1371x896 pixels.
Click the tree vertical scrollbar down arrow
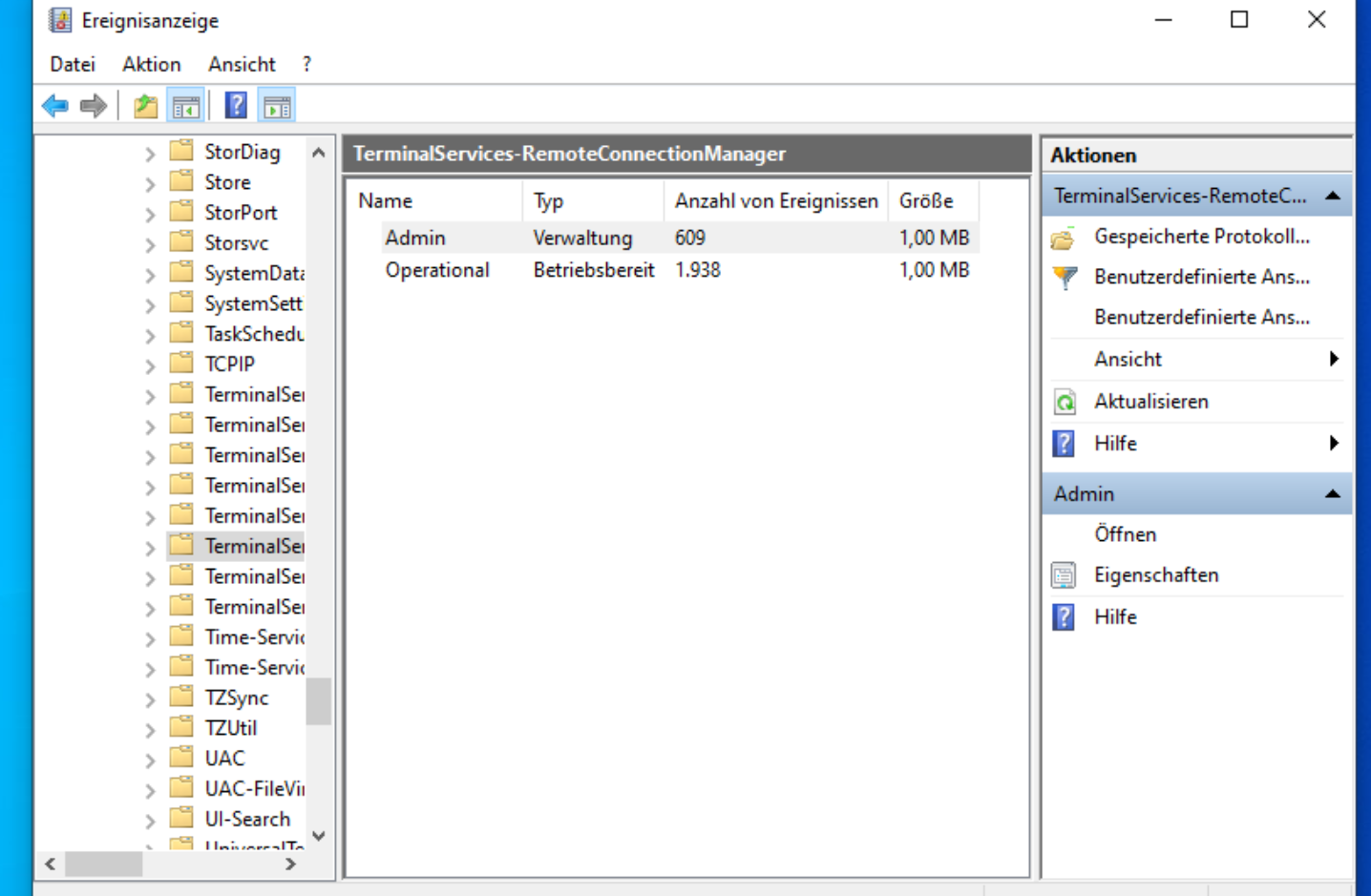click(x=319, y=836)
